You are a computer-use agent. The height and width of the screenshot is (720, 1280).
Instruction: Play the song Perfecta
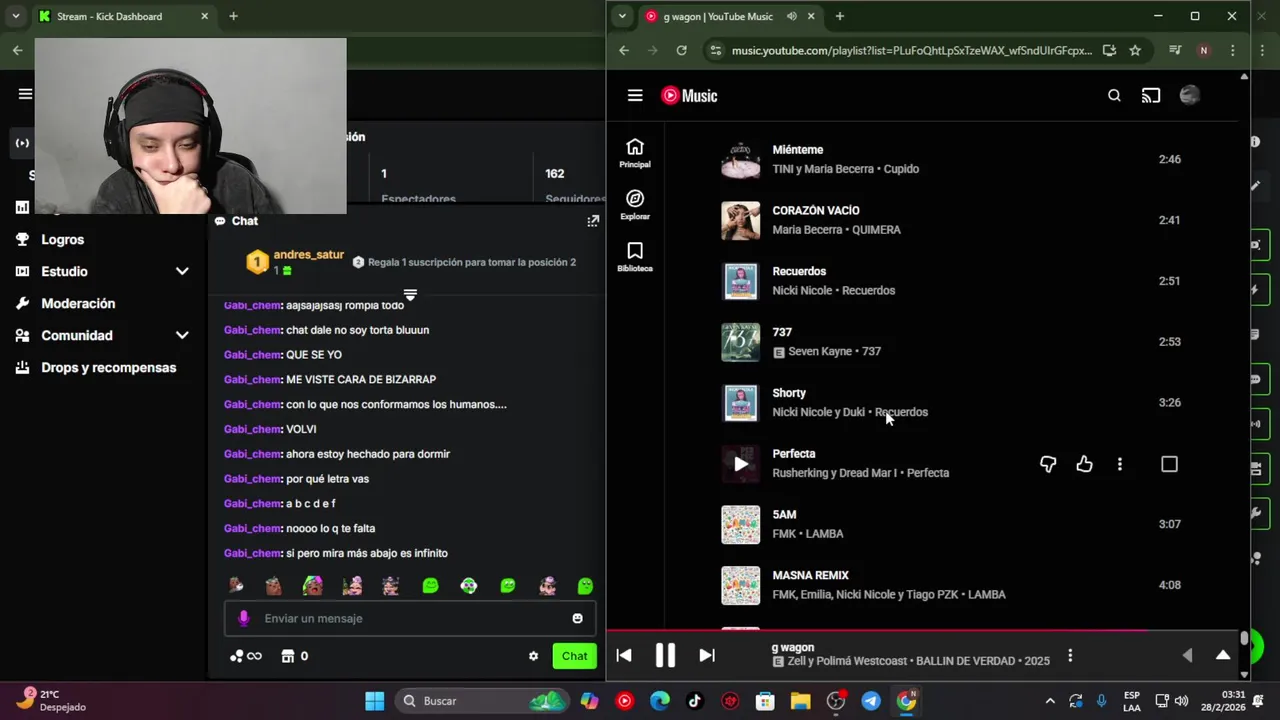point(741,464)
